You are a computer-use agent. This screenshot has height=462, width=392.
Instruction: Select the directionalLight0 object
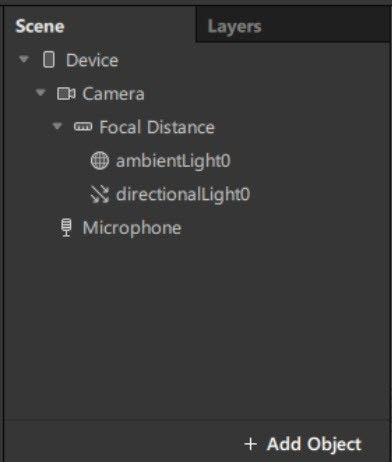183,194
